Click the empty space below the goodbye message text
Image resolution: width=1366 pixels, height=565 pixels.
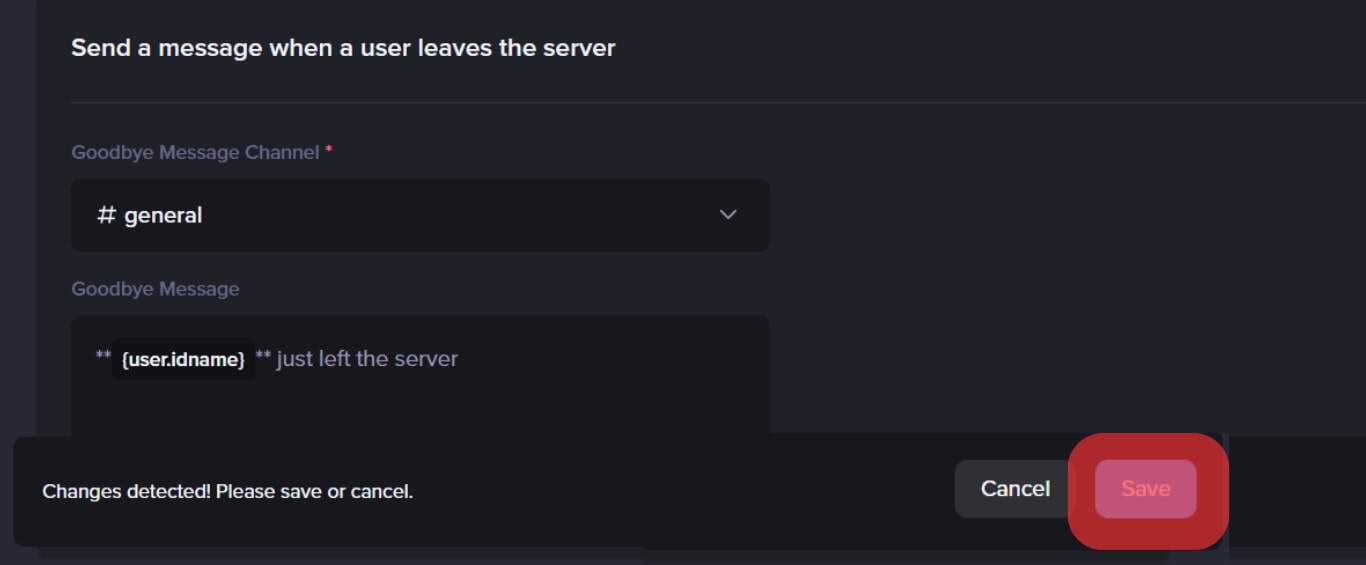421,408
